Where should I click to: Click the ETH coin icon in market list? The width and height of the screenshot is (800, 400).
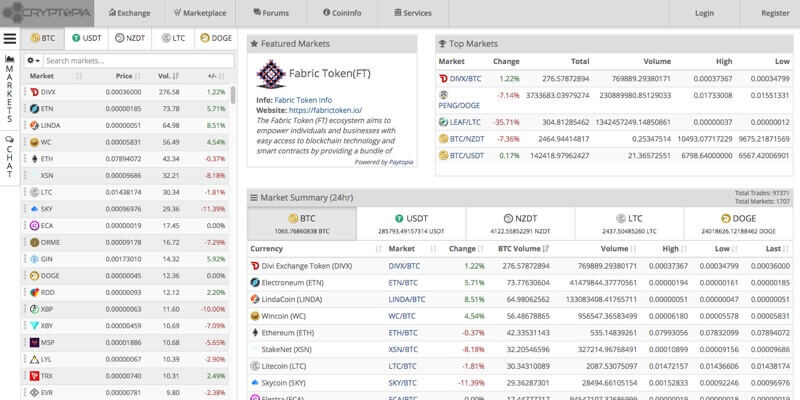tap(34, 159)
